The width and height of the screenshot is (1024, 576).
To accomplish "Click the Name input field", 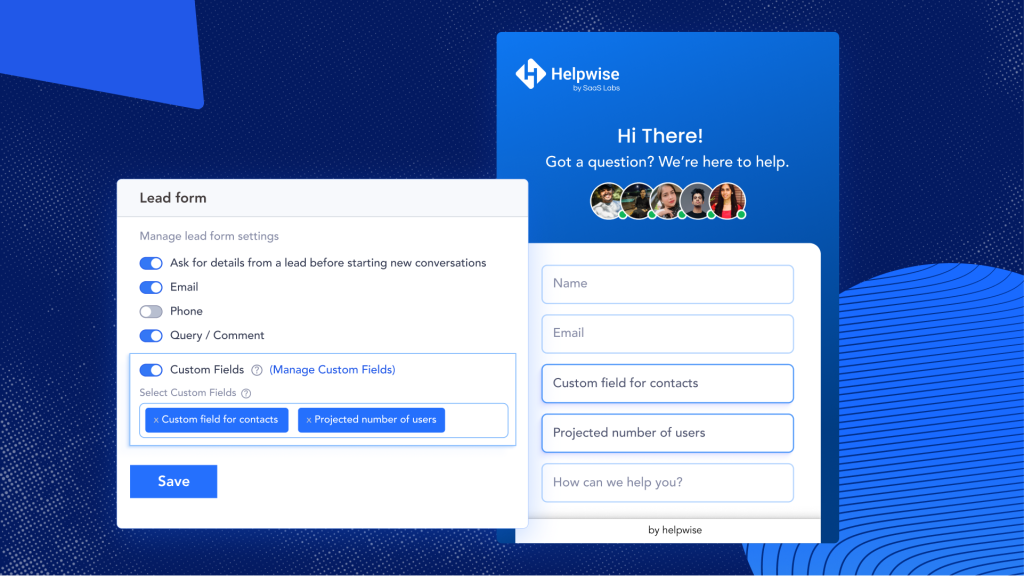I will coord(667,284).
